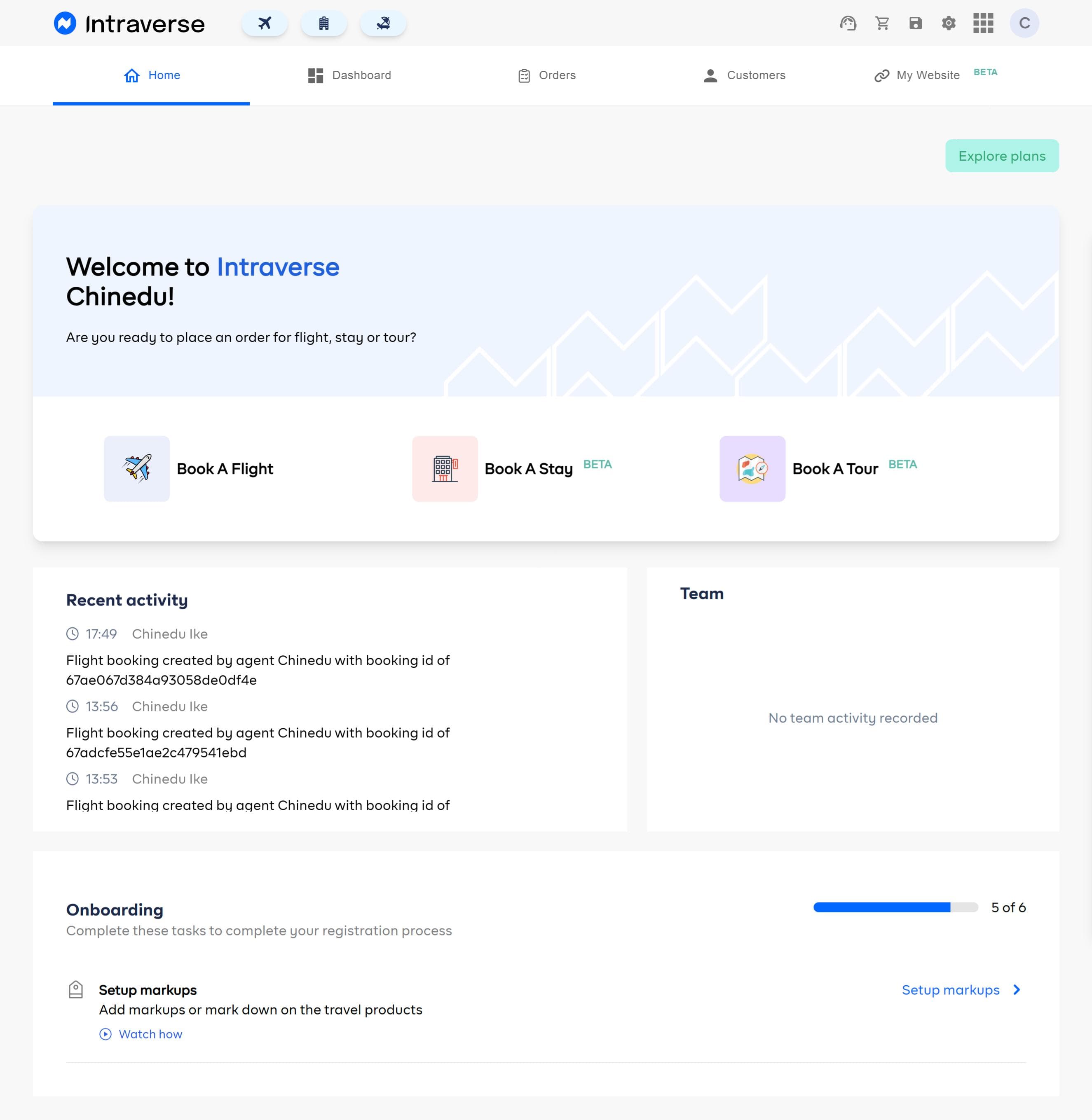Screen dimensions: 1092x1120
Task: Click the Dashboard tab's tiles icon
Action: (315, 76)
